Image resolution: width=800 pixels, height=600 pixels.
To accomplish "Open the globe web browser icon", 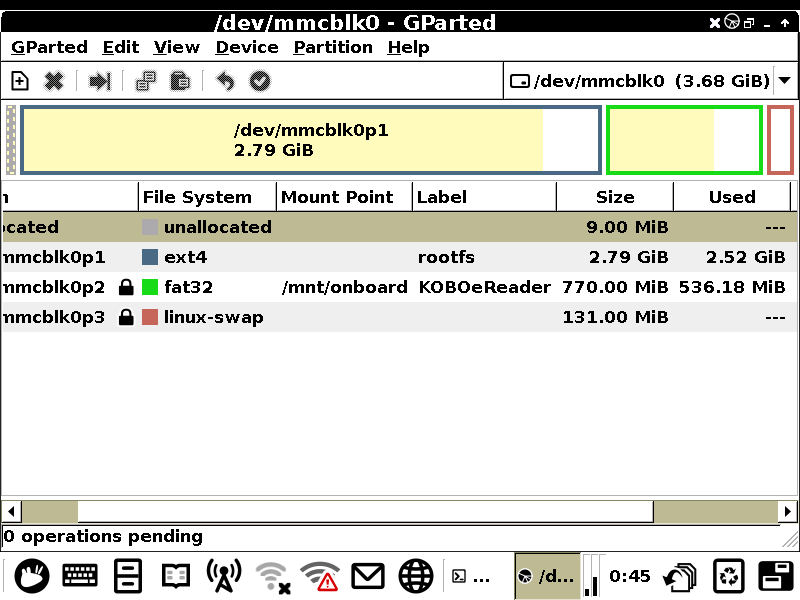I will point(416,577).
